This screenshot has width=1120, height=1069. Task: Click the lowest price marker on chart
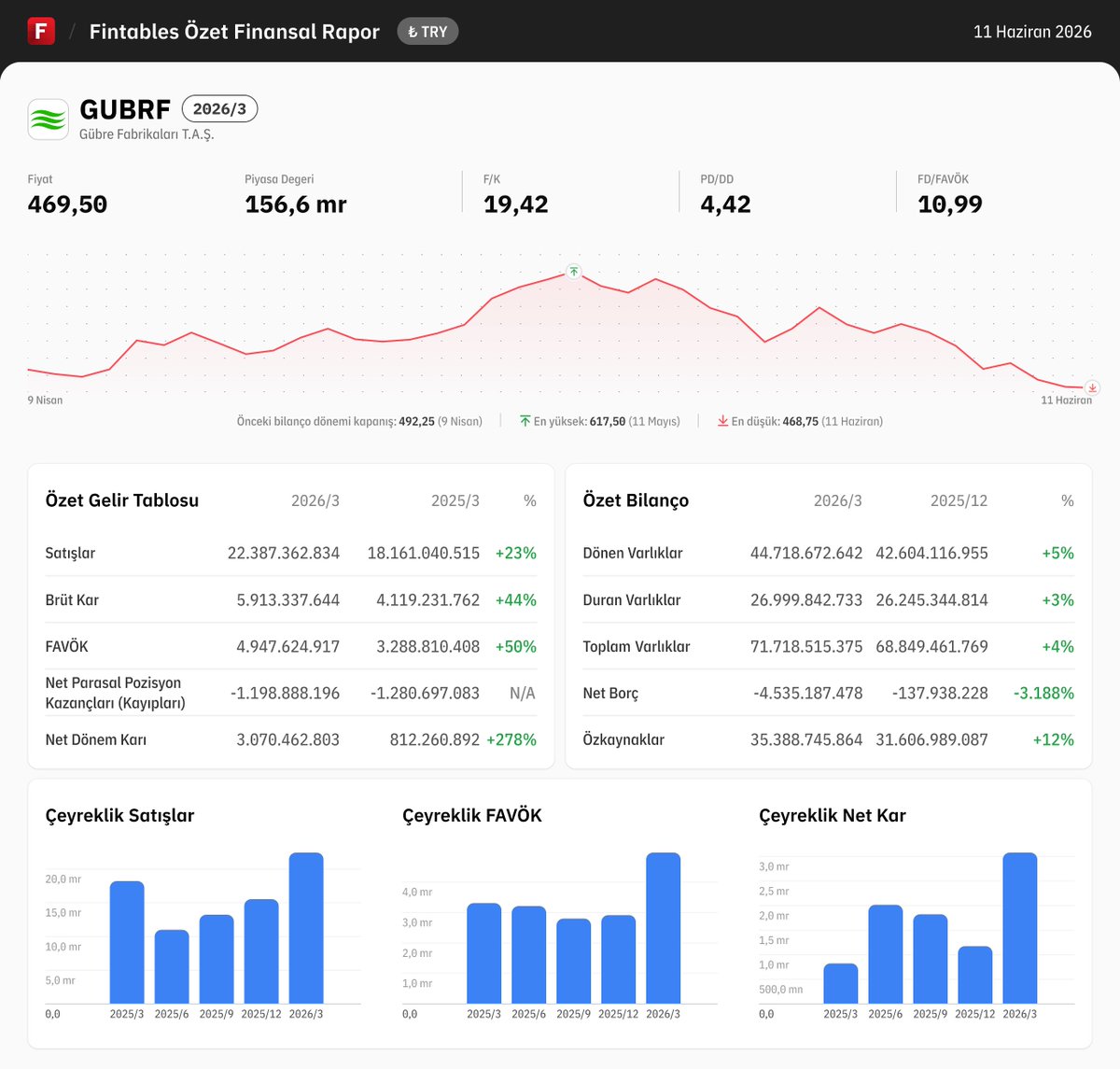click(x=1092, y=387)
